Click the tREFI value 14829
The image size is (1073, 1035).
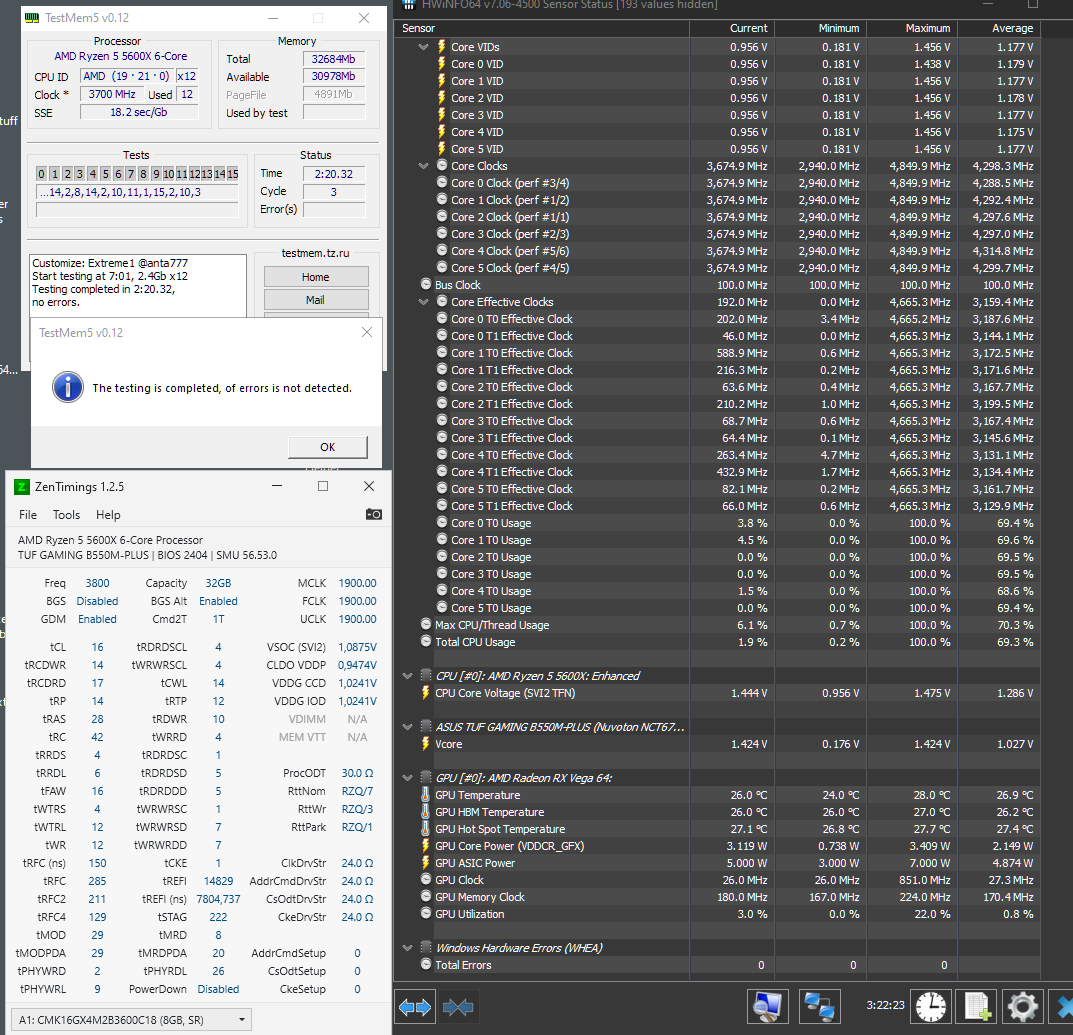pyautogui.click(x=218, y=881)
